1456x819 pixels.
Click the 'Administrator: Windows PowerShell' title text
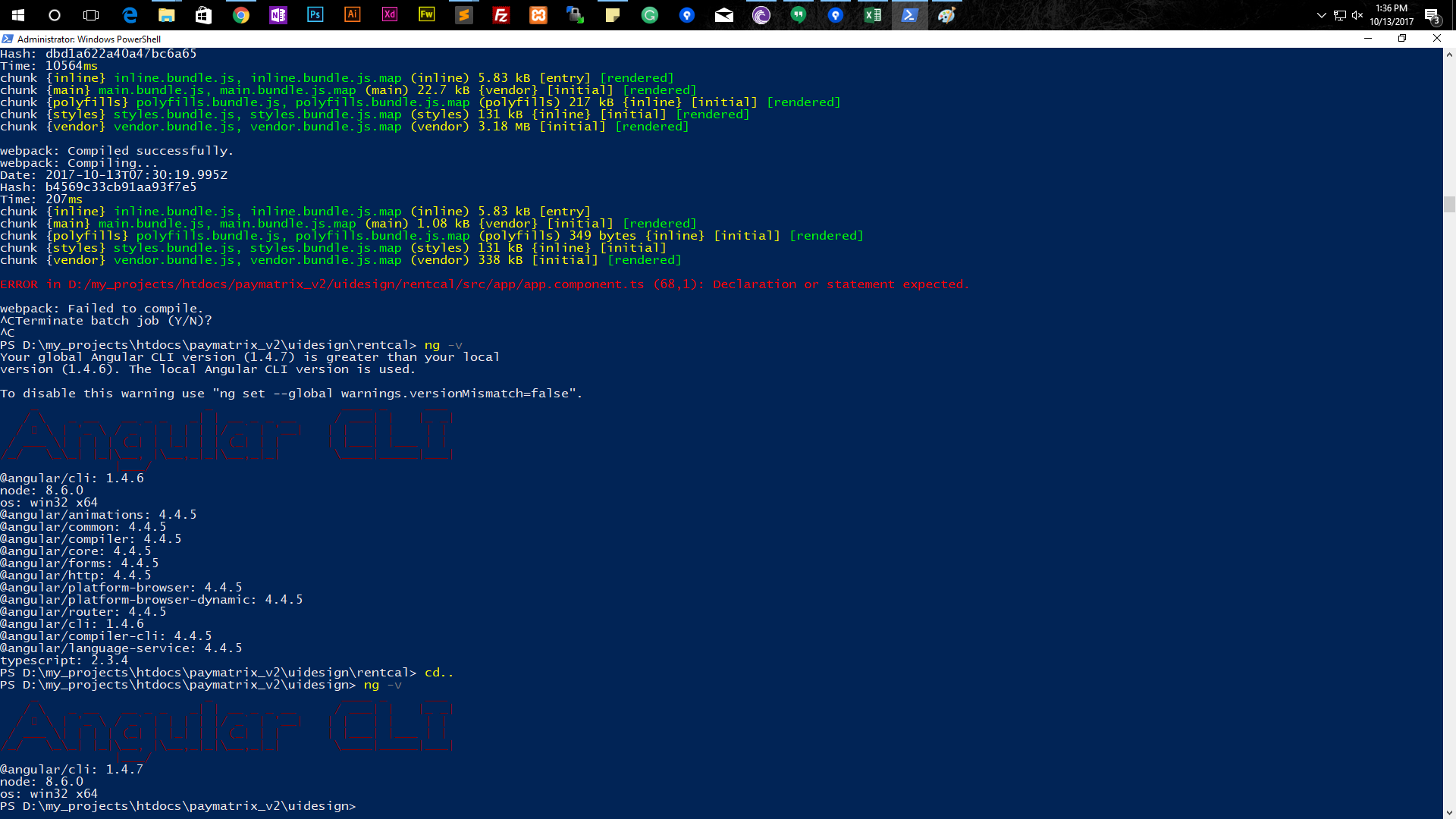[89, 39]
